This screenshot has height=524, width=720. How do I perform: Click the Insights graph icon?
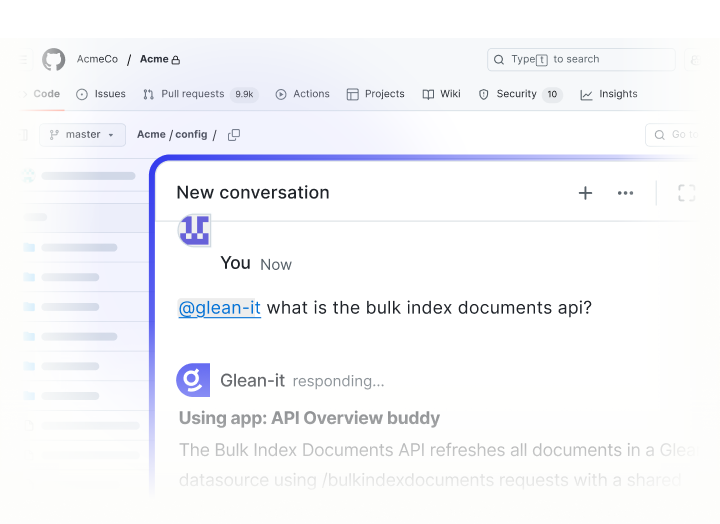(x=586, y=95)
